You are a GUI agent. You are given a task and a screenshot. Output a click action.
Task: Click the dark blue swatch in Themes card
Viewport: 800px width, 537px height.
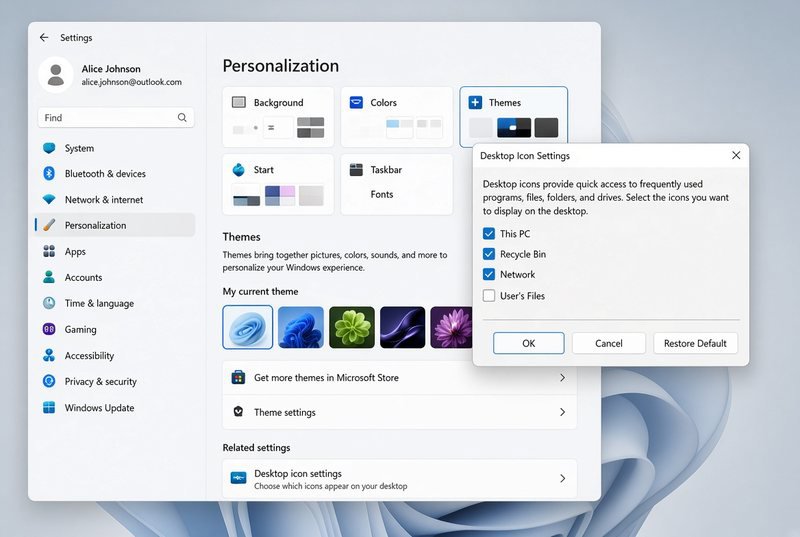pyautogui.click(x=514, y=127)
